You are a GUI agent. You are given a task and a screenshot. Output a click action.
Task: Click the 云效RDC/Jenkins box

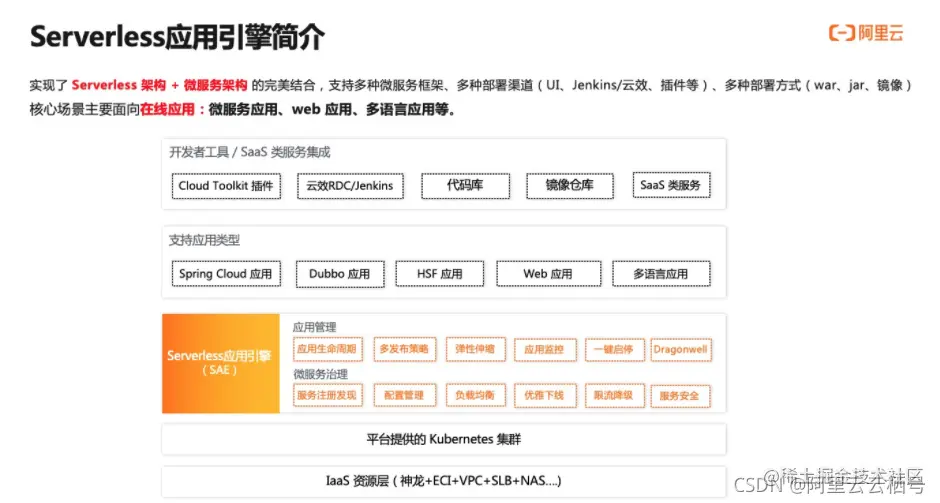[350, 186]
